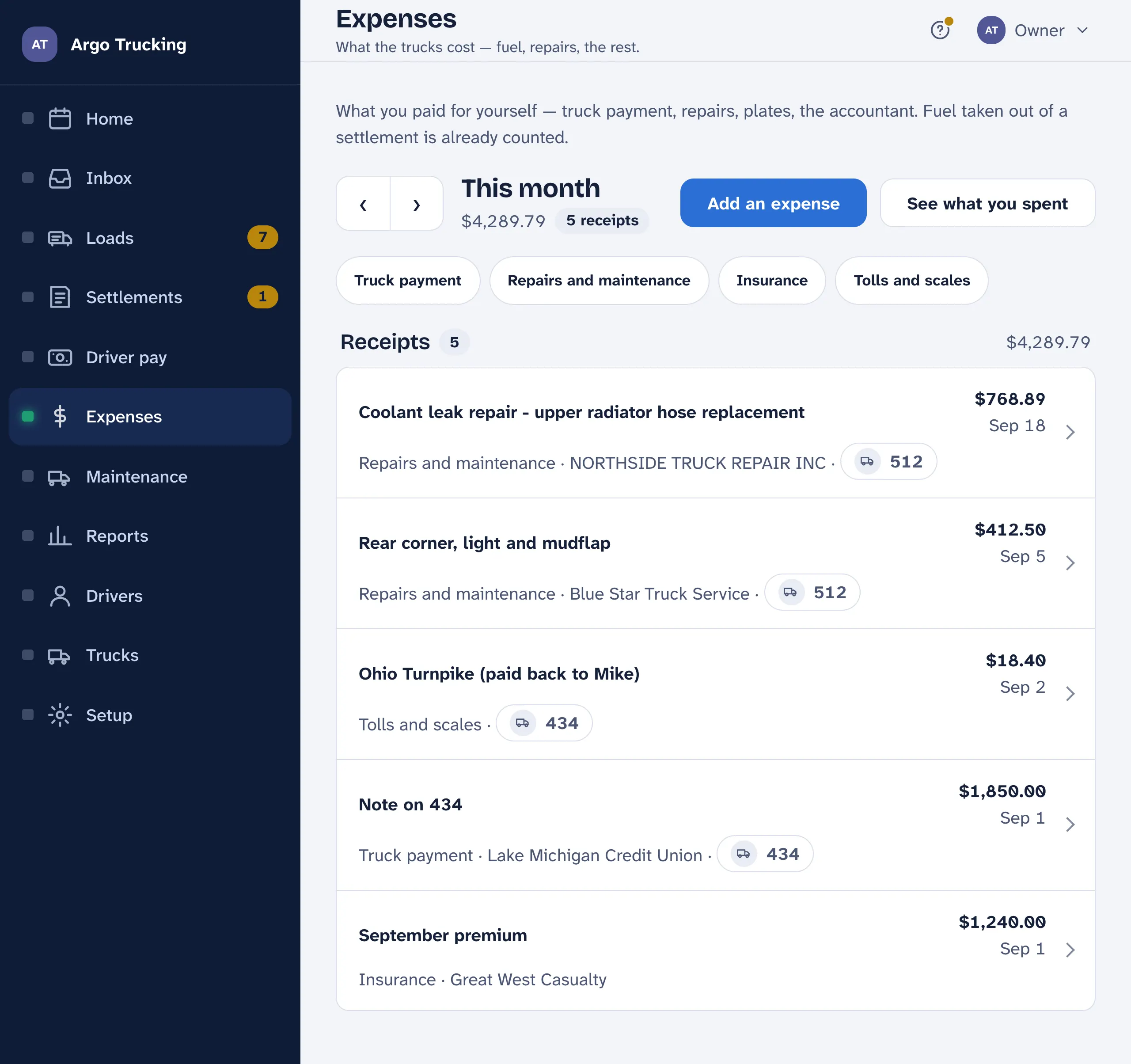1131x1064 pixels.
Task: Click the Loads truck icon
Action: pos(60,238)
